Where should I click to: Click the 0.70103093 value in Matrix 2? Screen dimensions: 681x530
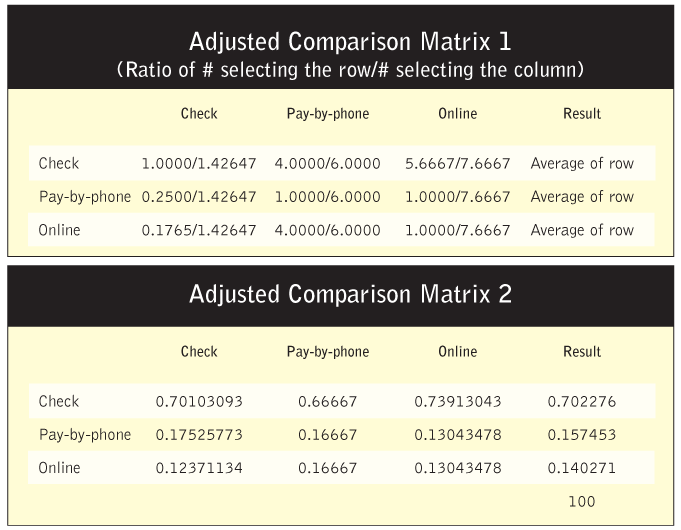click(199, 402)
